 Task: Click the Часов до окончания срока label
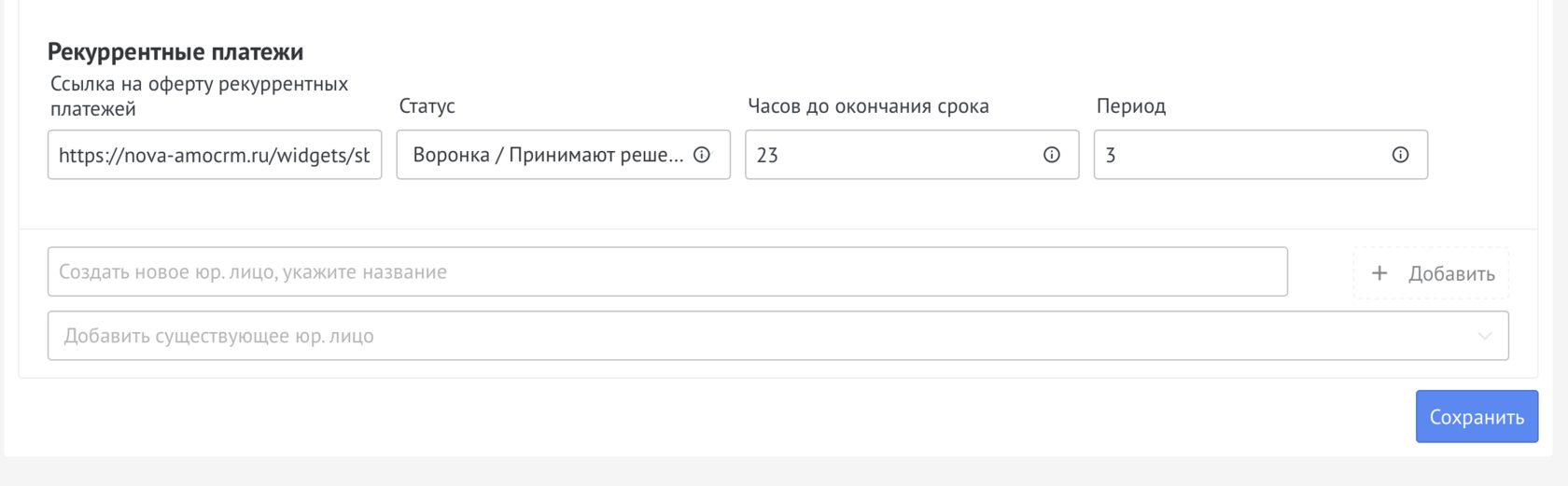coord(868,106)
